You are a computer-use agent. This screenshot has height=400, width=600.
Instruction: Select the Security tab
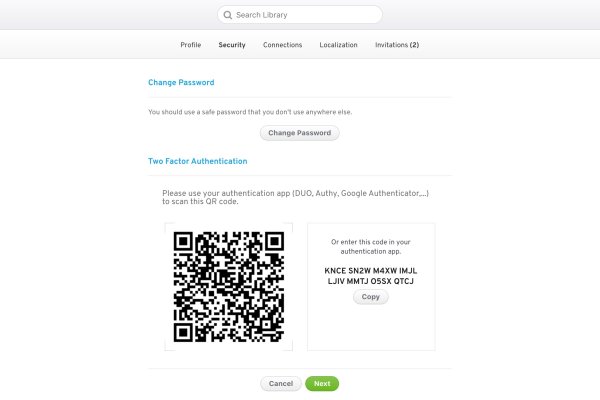pyautogui.click(x=232, y=45)
